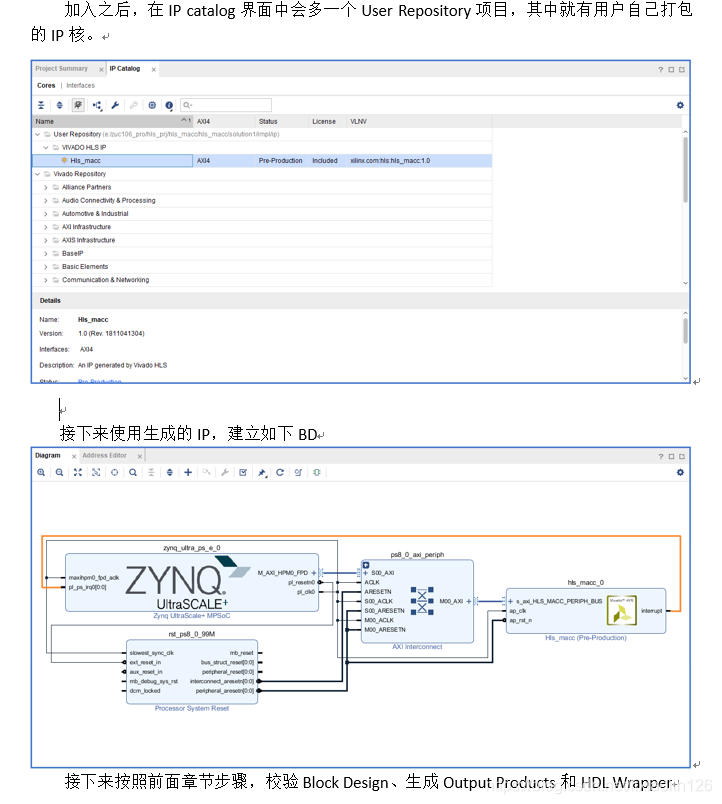Expand the Alliance Partners folder

click(46, 188)
